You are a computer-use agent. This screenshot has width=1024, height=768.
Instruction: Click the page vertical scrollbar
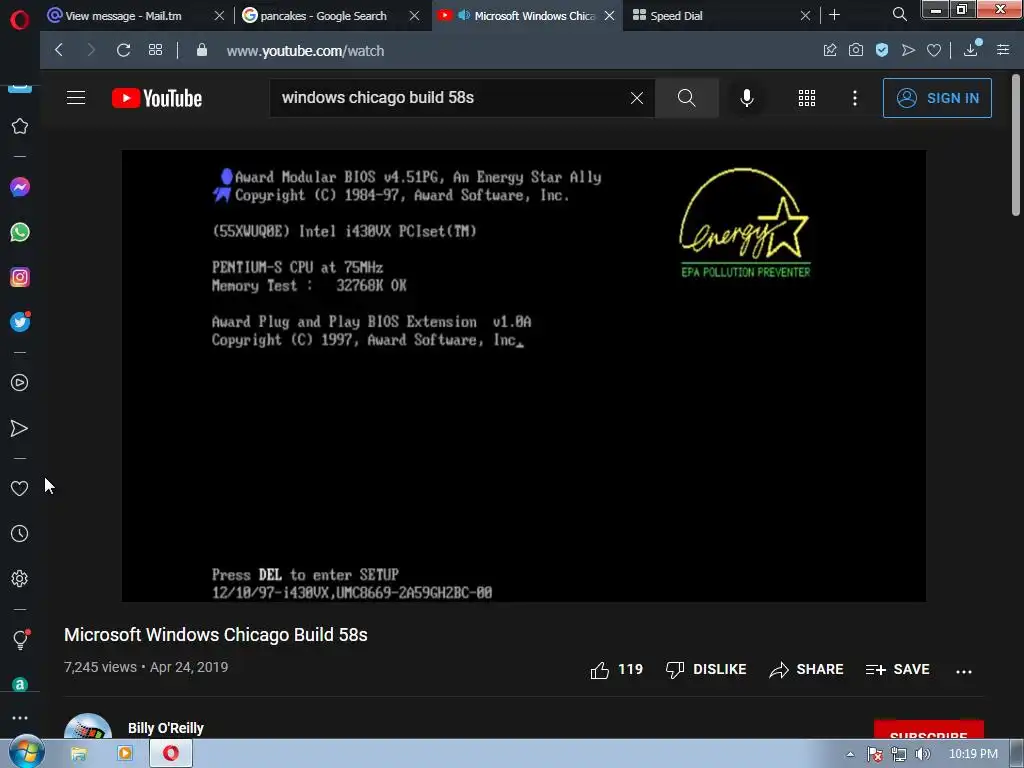click(x=1016, y=144)
